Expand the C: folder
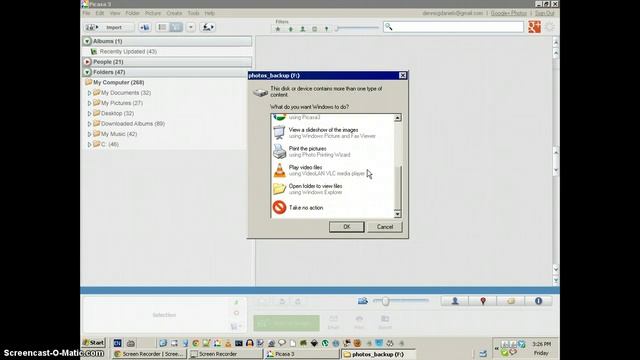Screen dimensions: 640x360 (89, 144)
